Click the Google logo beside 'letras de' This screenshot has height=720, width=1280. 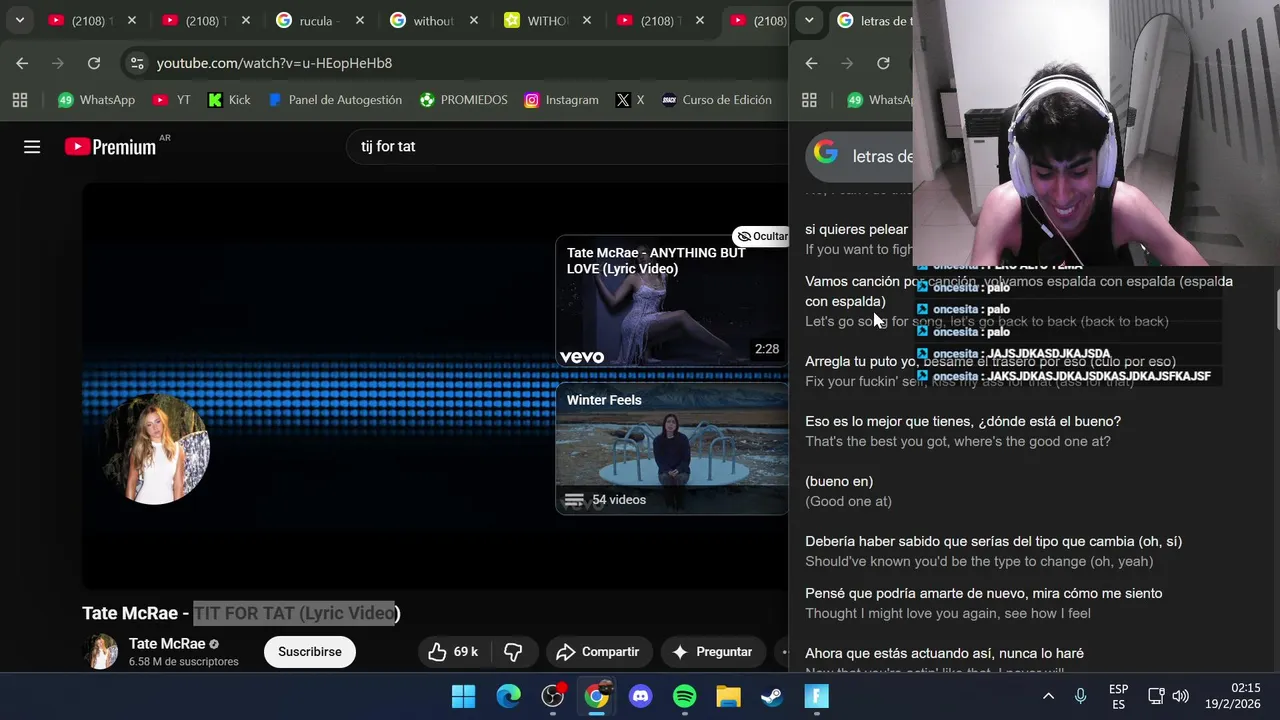[x=825, y=152]
